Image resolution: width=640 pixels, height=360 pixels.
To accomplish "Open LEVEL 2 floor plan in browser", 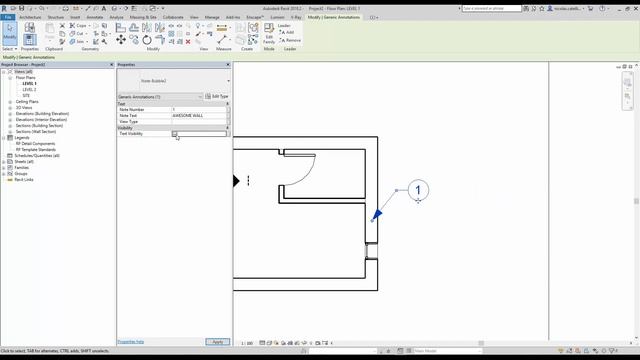I will click(29, 89).
